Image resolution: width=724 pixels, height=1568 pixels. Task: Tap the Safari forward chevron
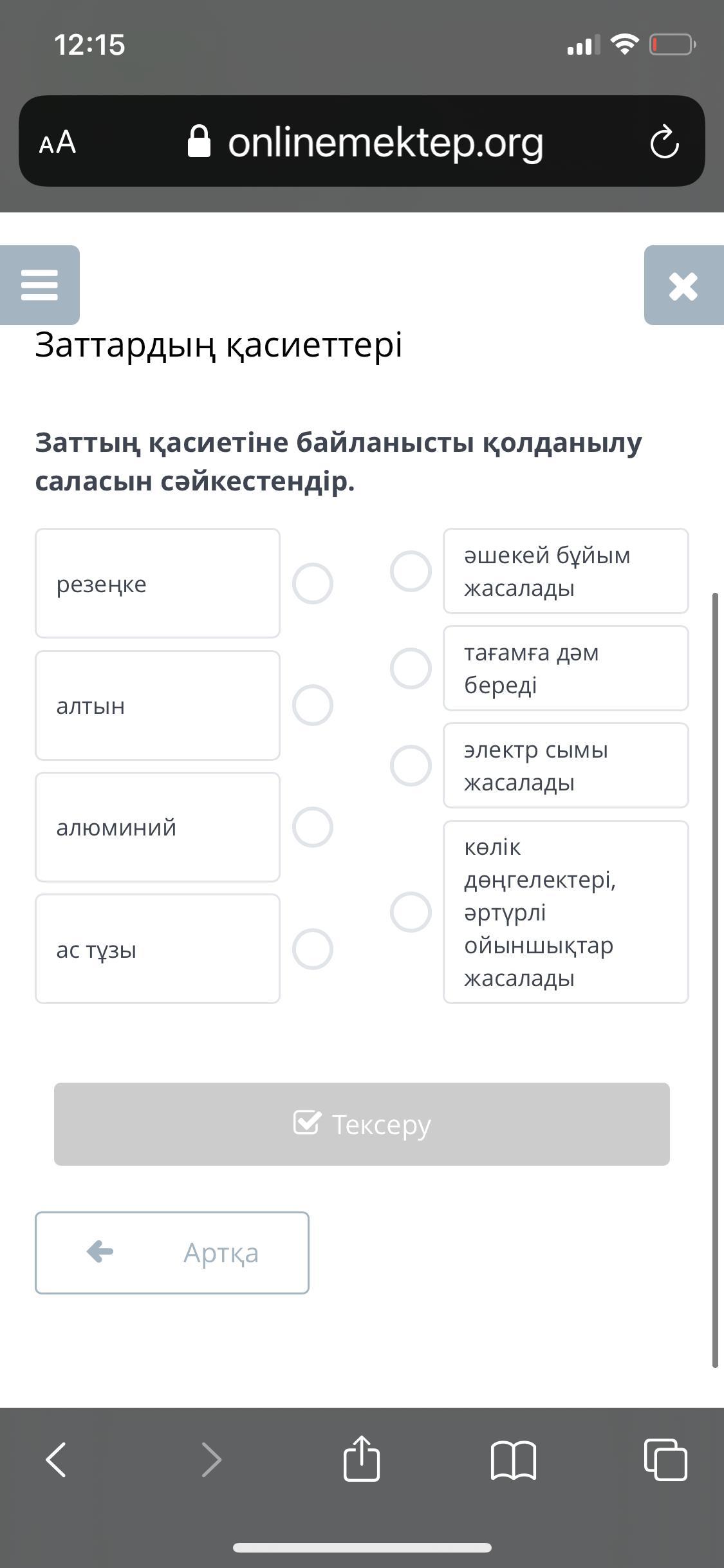click(211, 1459)
